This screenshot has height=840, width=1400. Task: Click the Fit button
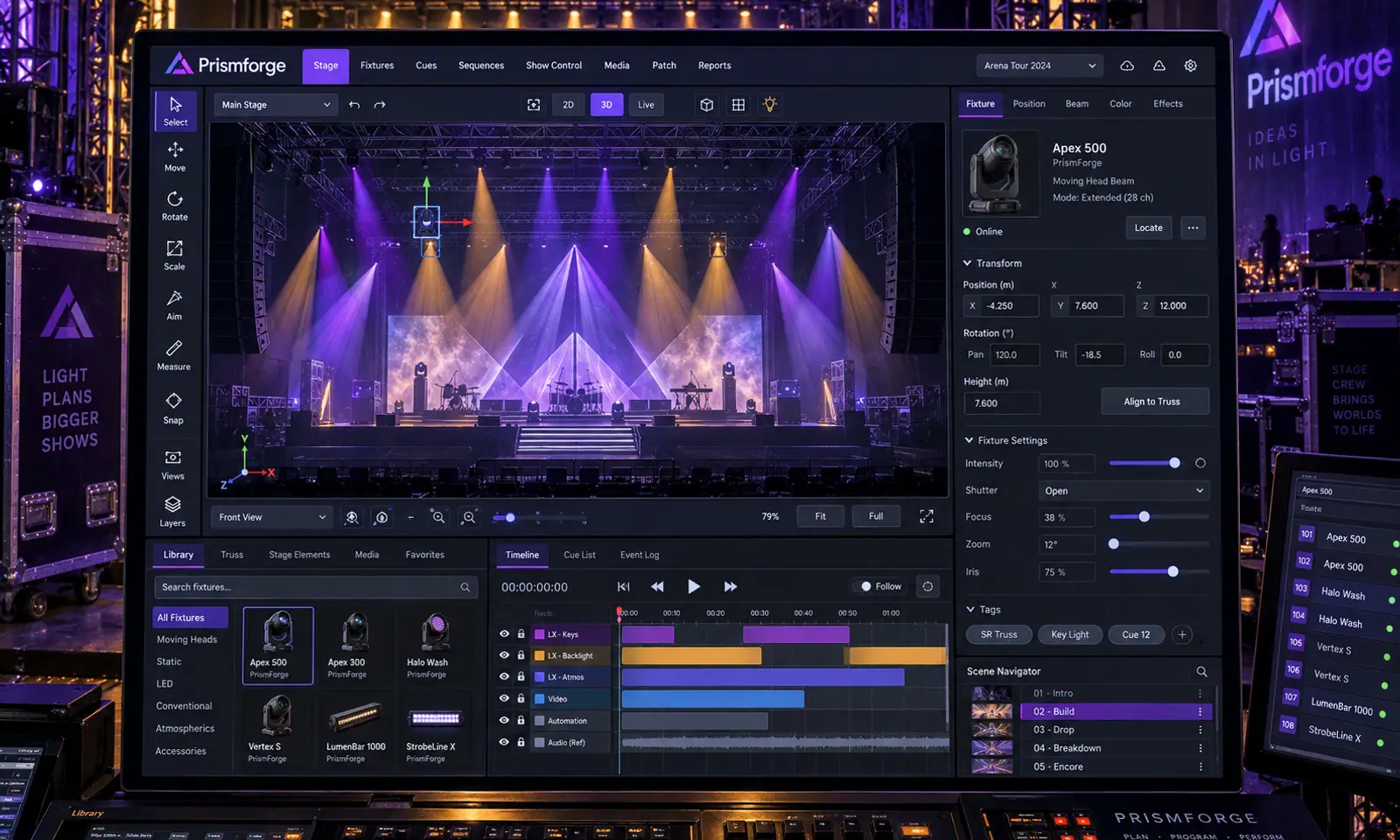point(821,516)
